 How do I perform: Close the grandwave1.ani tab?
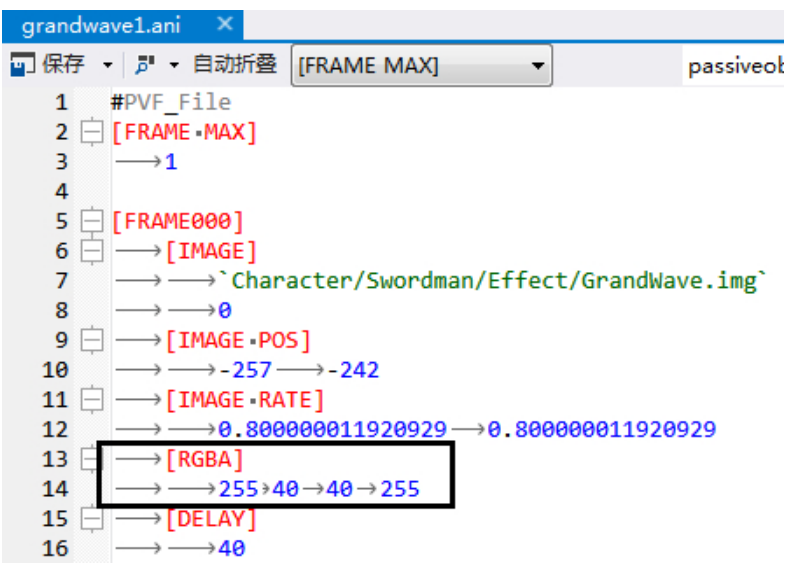(x=225, y=24)
